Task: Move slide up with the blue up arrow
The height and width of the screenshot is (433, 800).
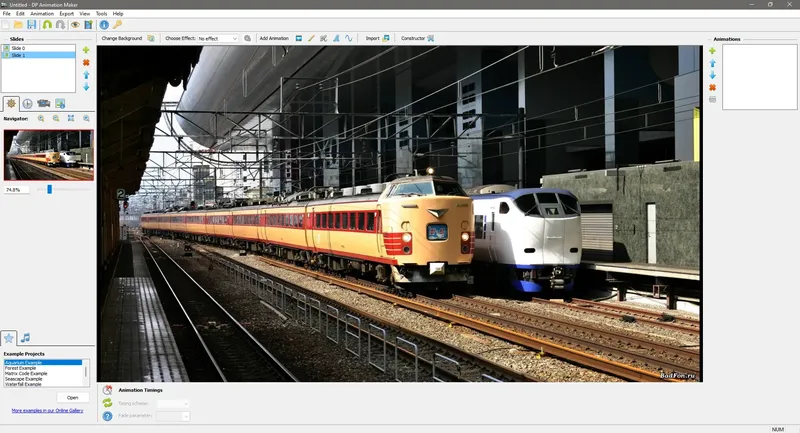Action: (86, 75)
